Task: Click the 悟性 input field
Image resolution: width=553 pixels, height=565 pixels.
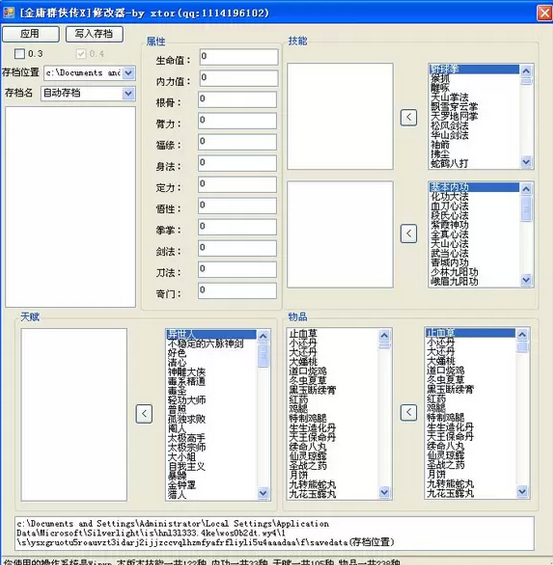Action: coord(238,206)
